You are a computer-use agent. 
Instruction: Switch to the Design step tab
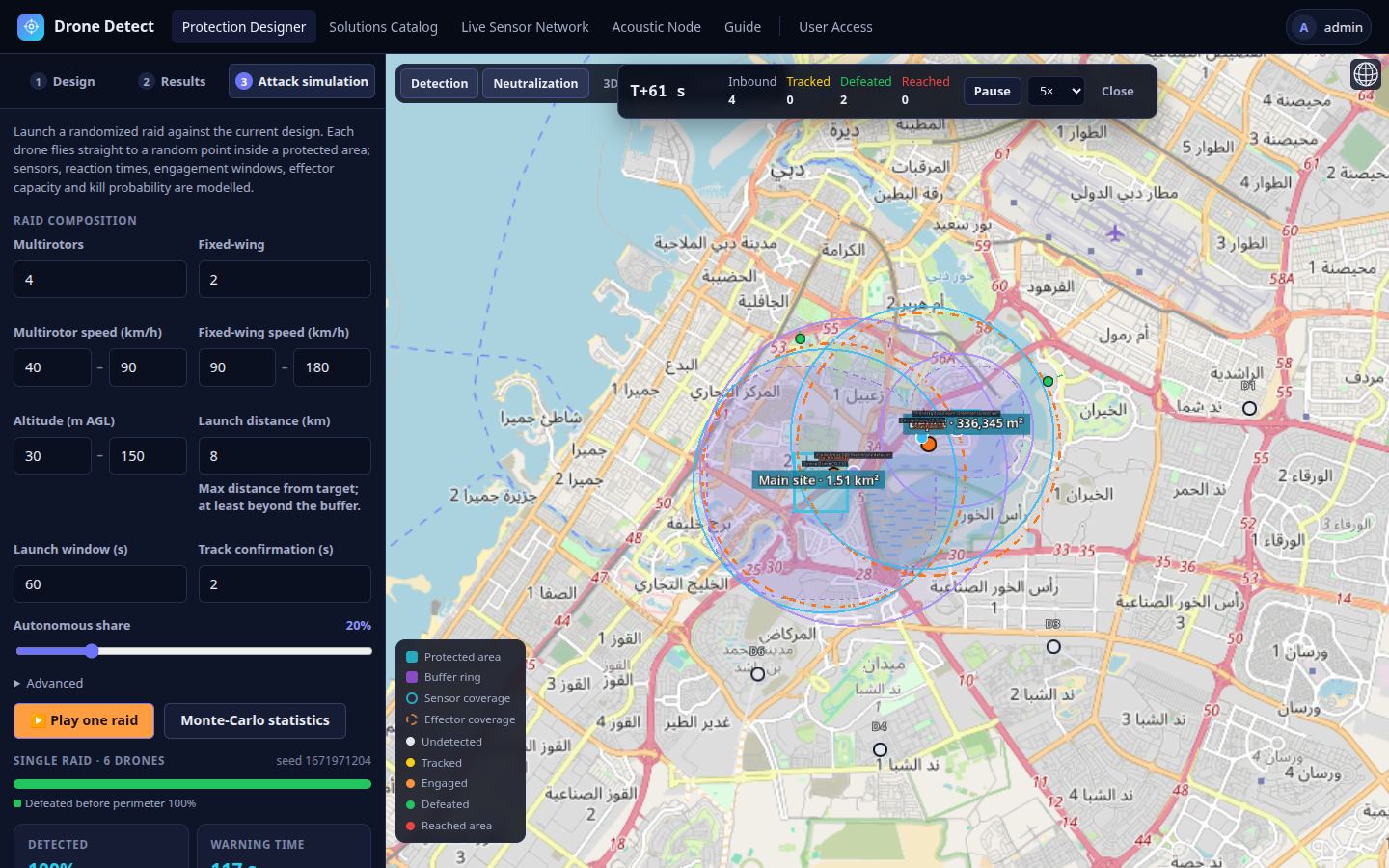click(x=64, y=81)
